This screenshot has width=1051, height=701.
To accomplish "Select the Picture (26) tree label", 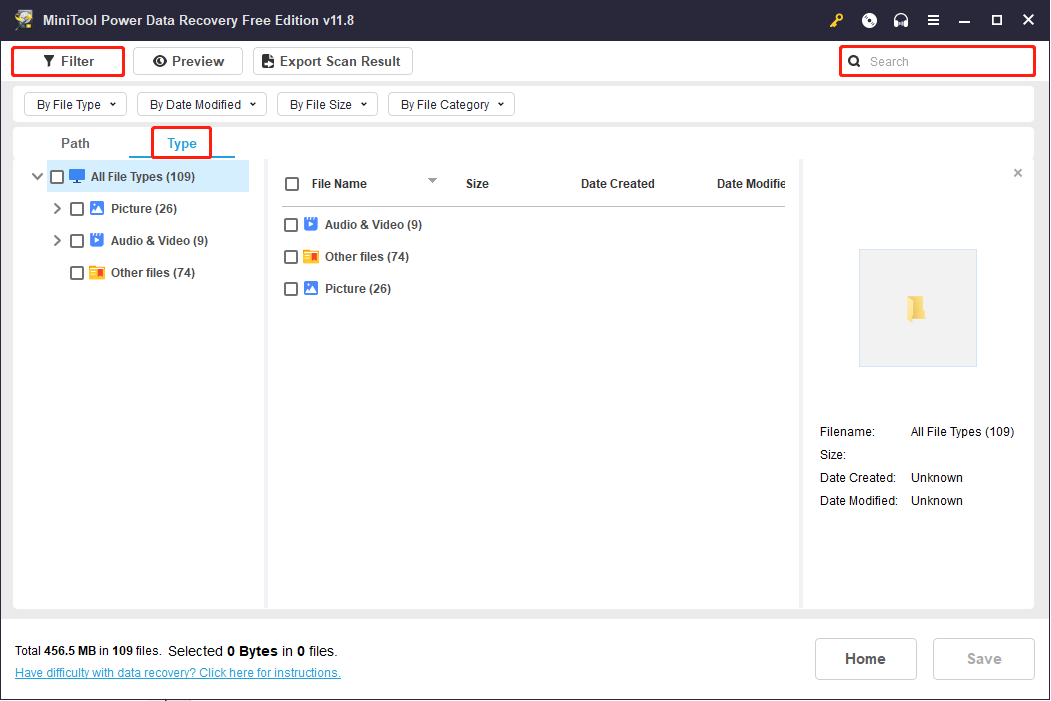I will tap(143, 208).
